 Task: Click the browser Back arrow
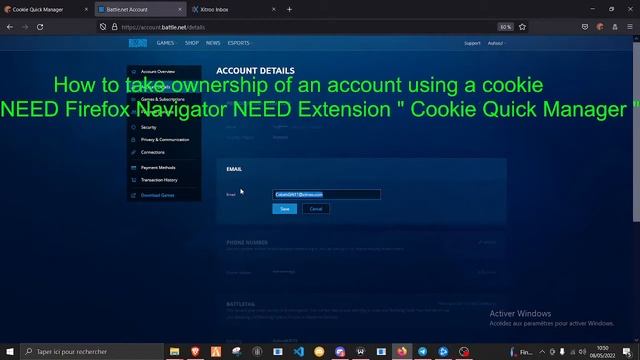coord(10,27)
